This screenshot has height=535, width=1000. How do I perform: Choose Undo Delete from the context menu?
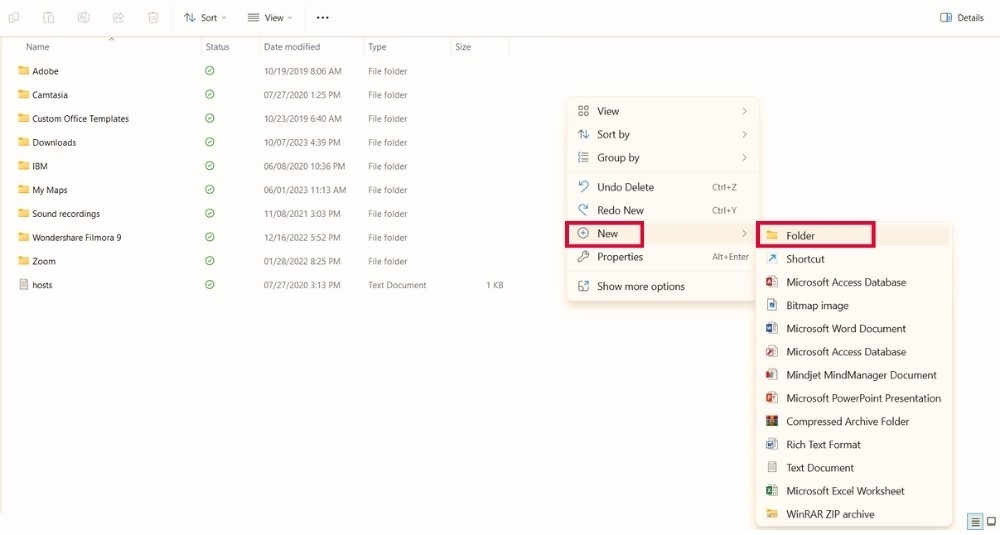663,187
